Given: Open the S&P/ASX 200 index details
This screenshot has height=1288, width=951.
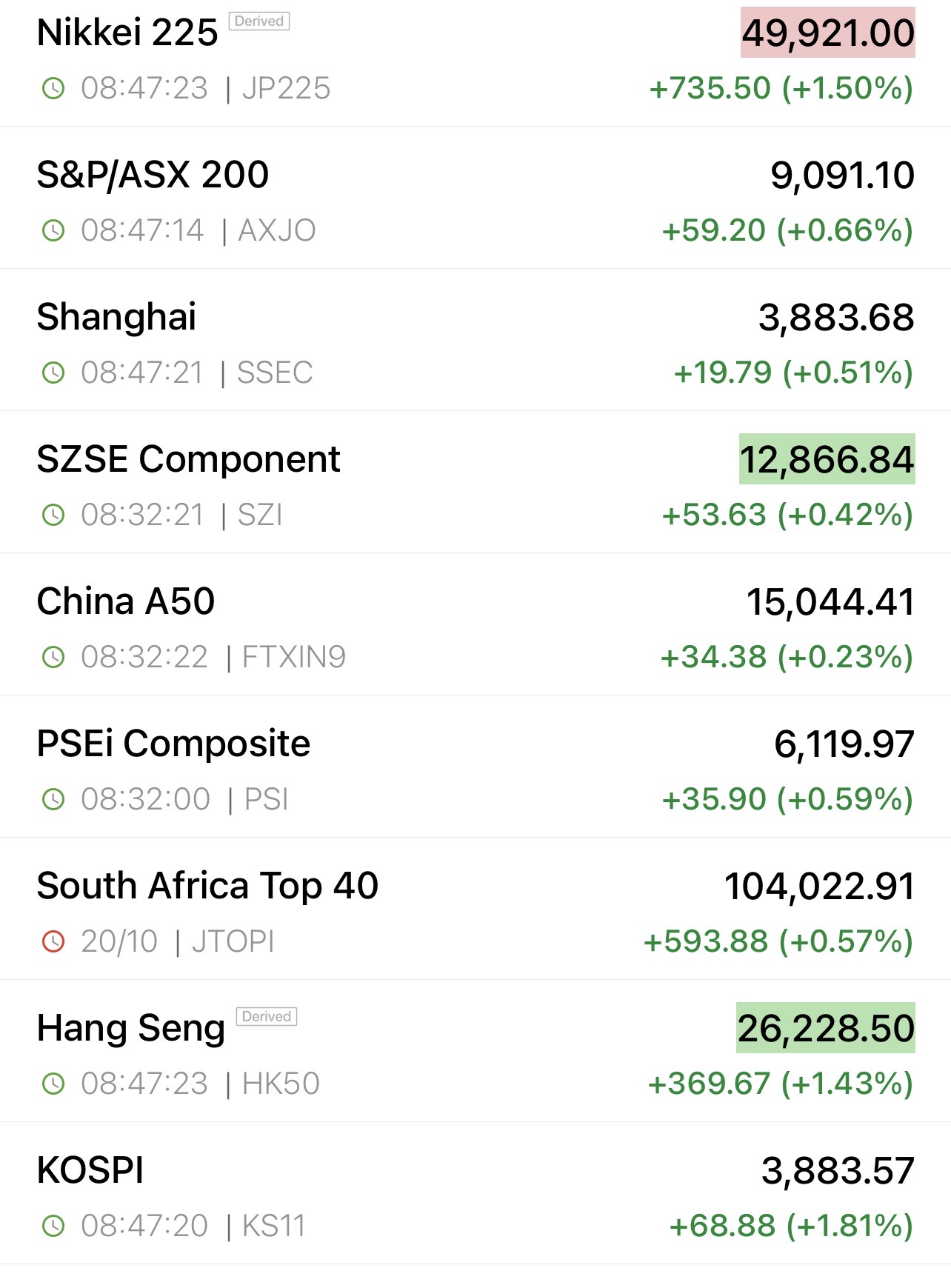Looking at the screenshot, I should [x=153, y=176].
